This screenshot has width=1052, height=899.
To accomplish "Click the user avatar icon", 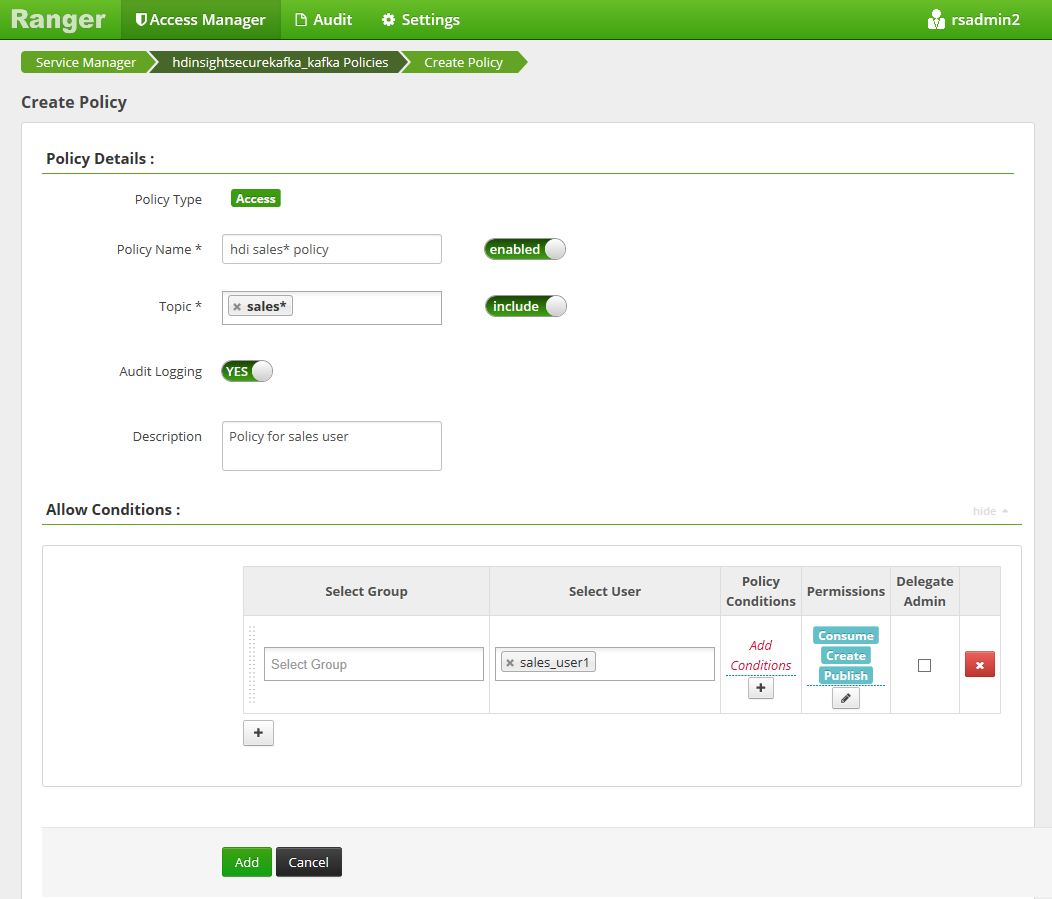I will 936,19.
